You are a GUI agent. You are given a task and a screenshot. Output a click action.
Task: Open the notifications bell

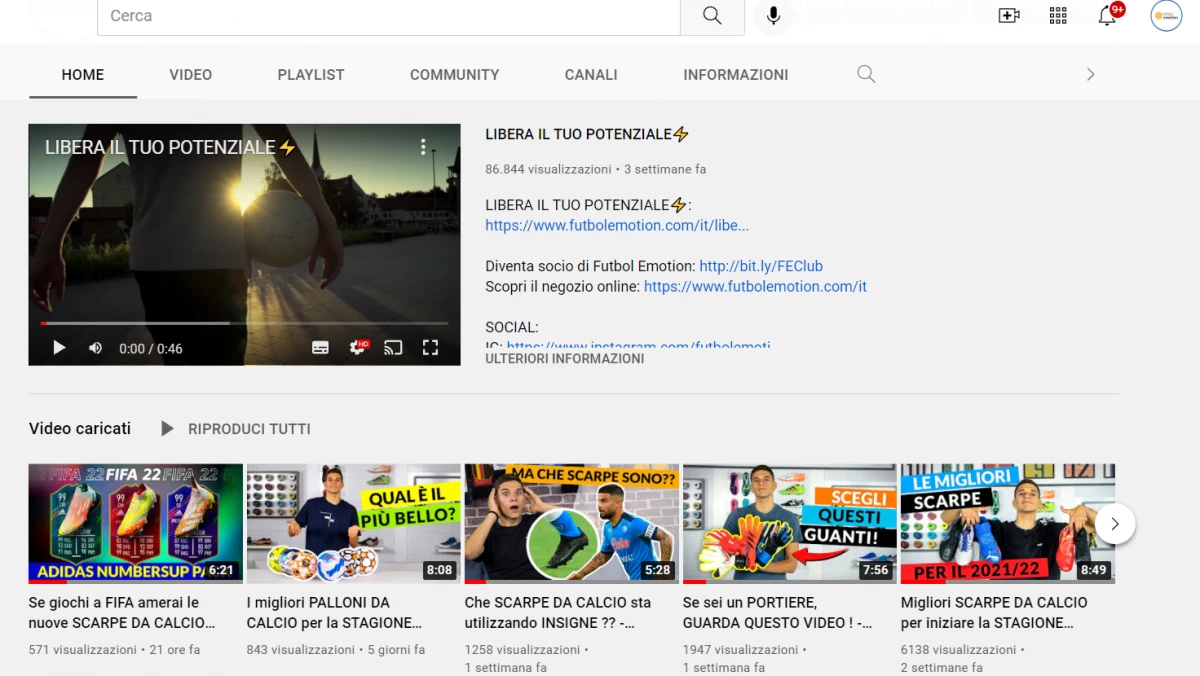click(x=1108, y=15)
